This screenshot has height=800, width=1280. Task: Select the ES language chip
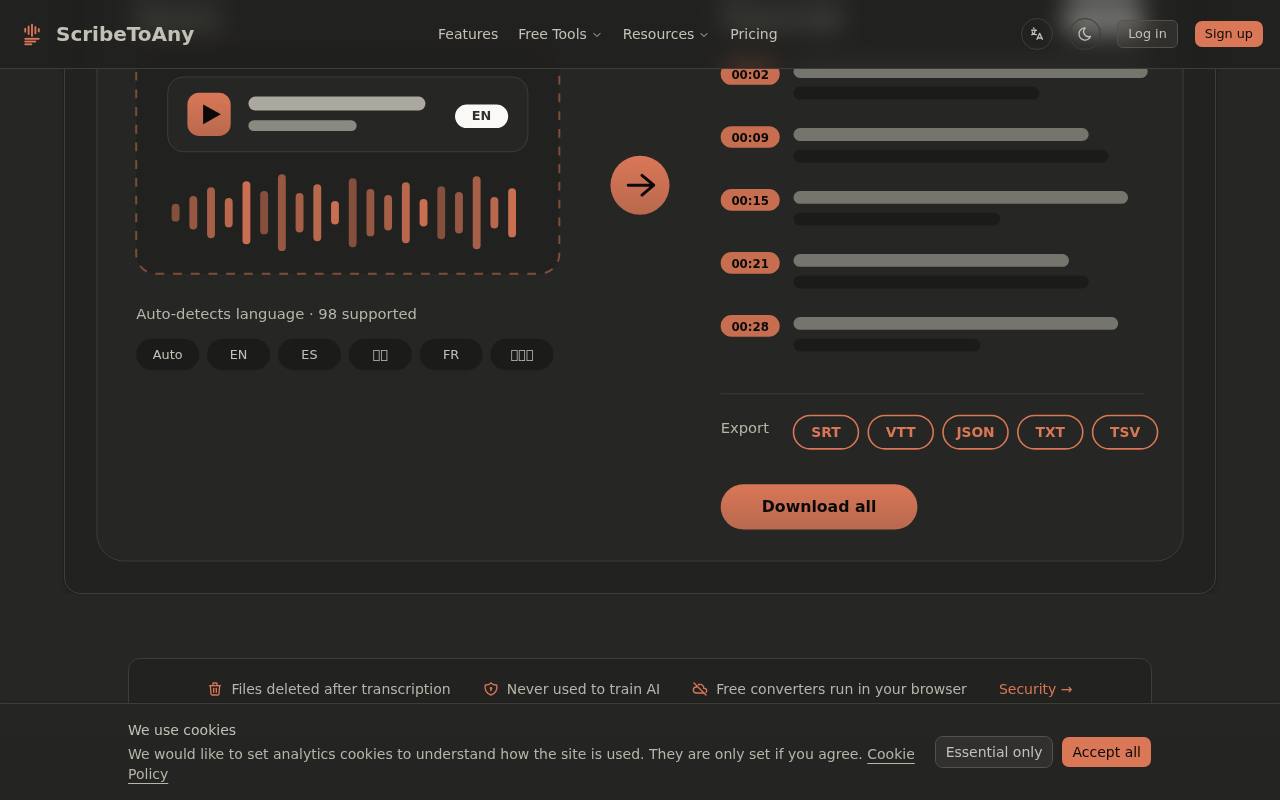(x=309, y=355)
